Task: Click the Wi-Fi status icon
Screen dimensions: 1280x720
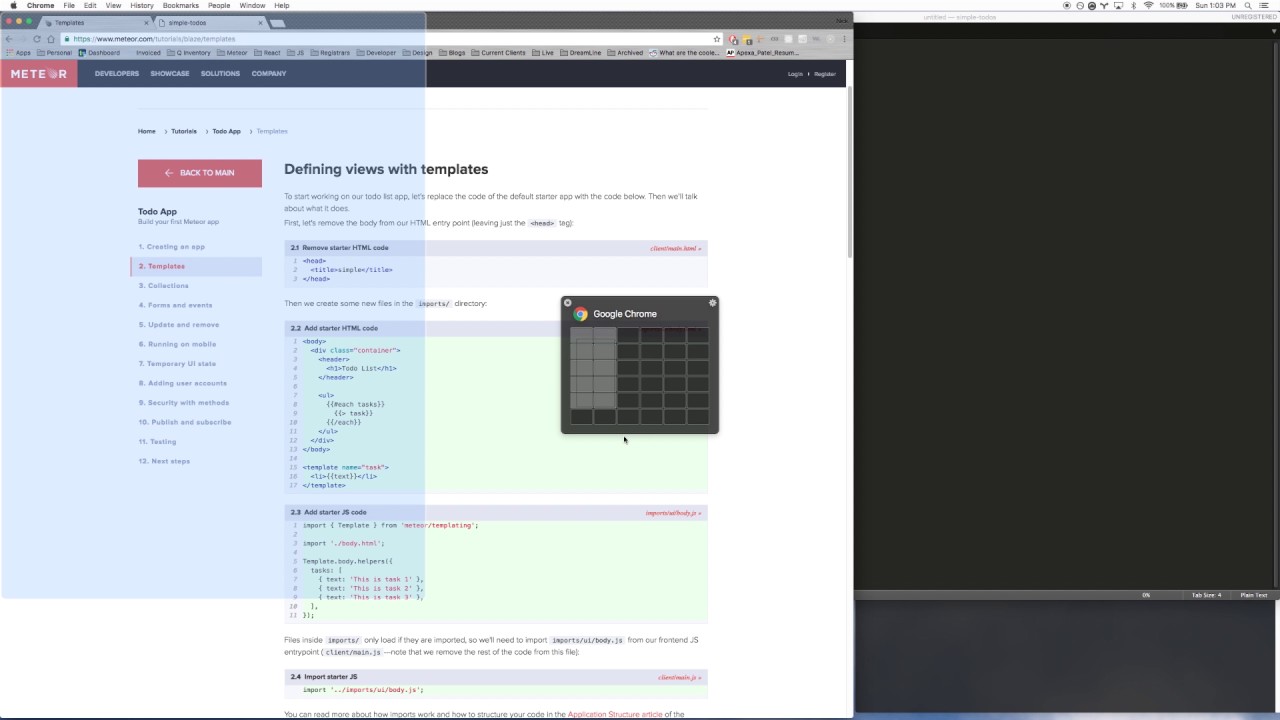Action: (x=1148, y=5)
